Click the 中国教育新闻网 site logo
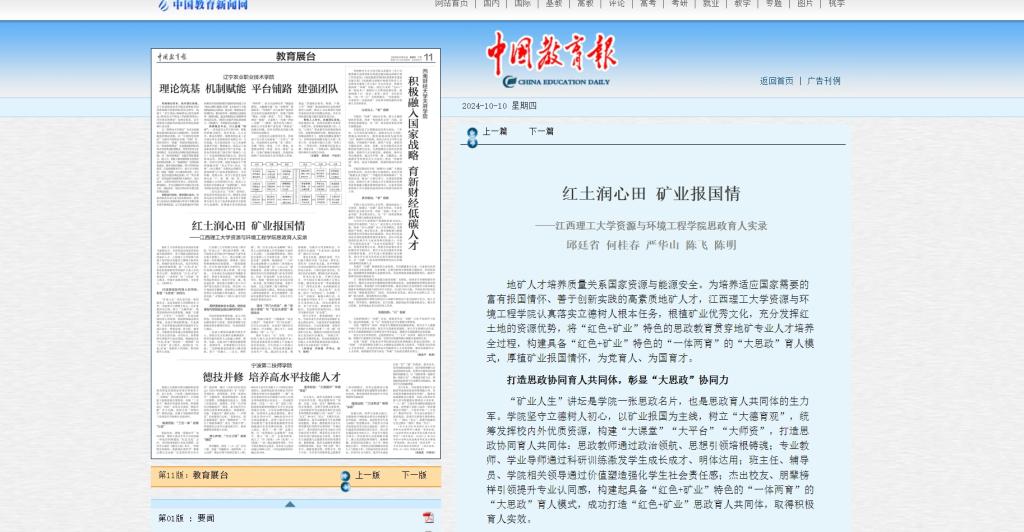 coord(203,5)
